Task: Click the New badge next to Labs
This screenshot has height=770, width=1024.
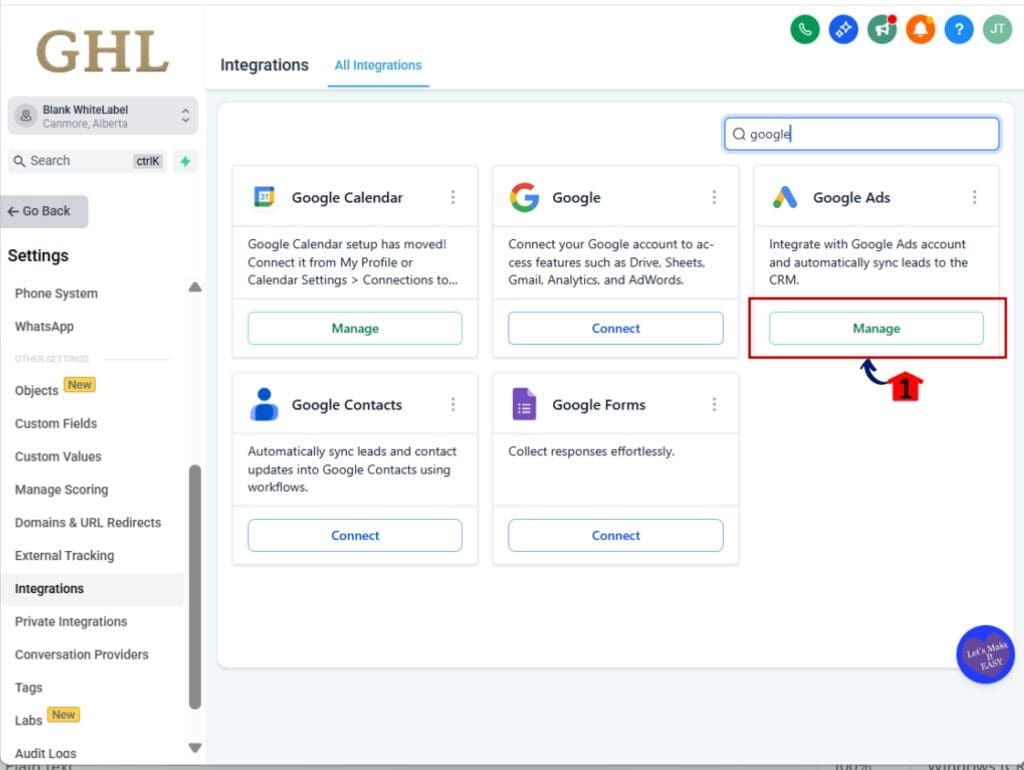Action: tap(63, 714)
